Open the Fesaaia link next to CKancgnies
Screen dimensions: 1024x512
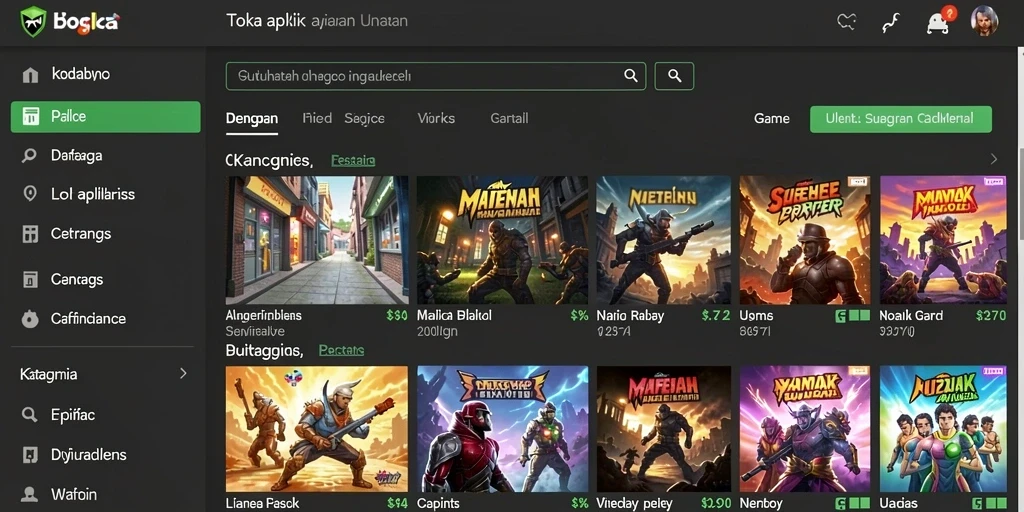(353, 160)
